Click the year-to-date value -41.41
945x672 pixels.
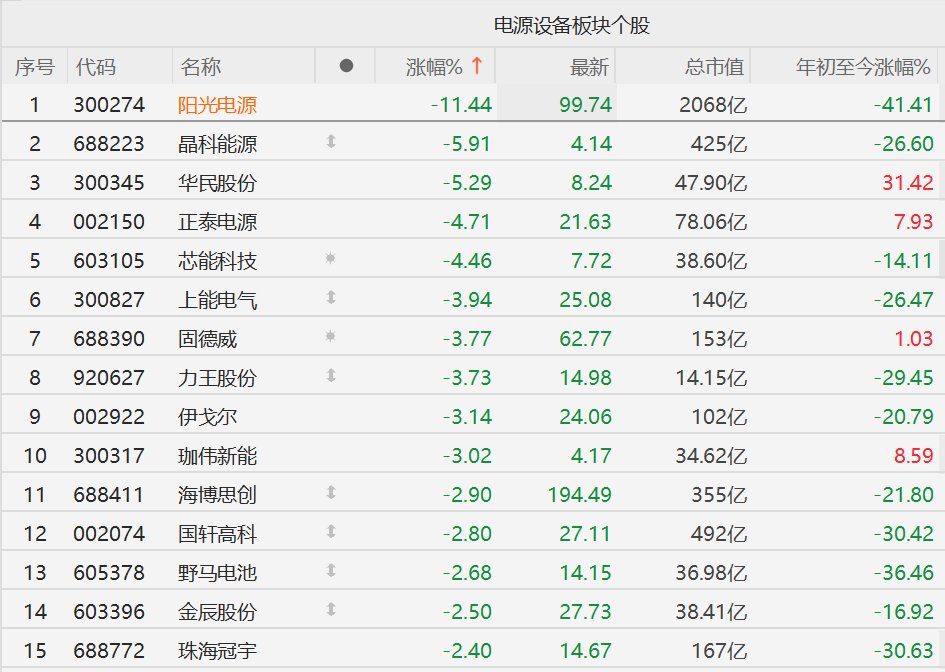[x=903, y=105]
